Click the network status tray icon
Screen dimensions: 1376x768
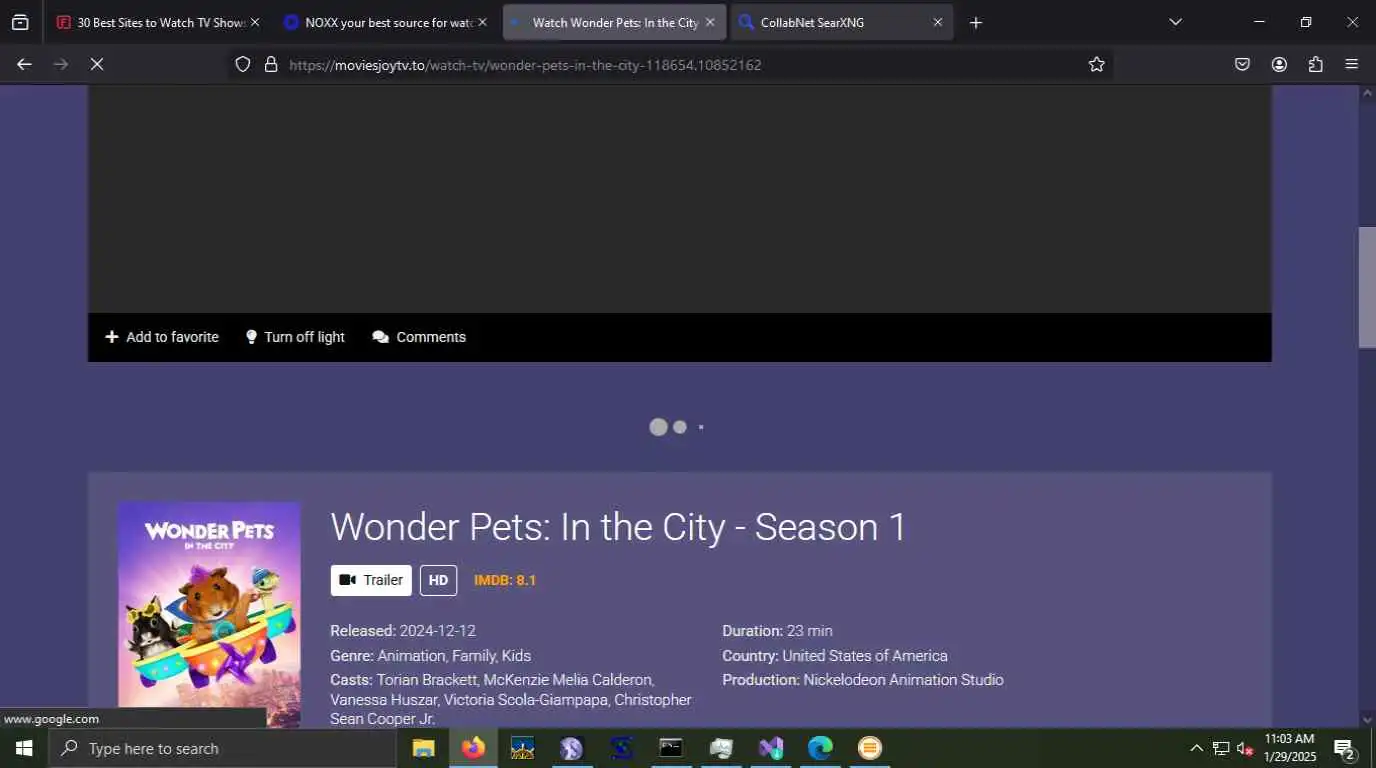point(1221,748)
